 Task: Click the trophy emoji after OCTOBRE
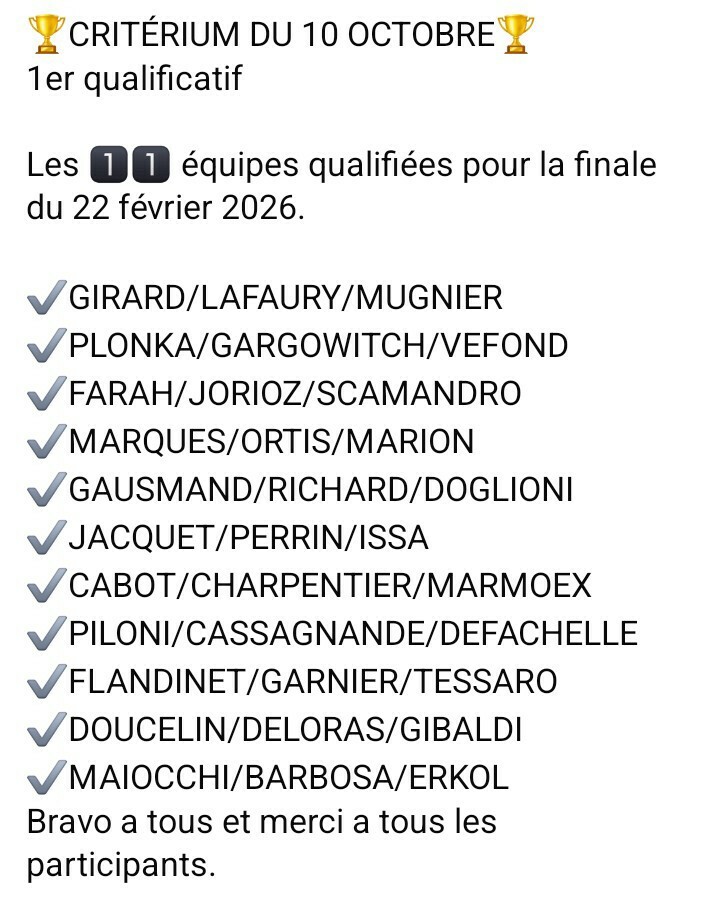pos(516,34)
